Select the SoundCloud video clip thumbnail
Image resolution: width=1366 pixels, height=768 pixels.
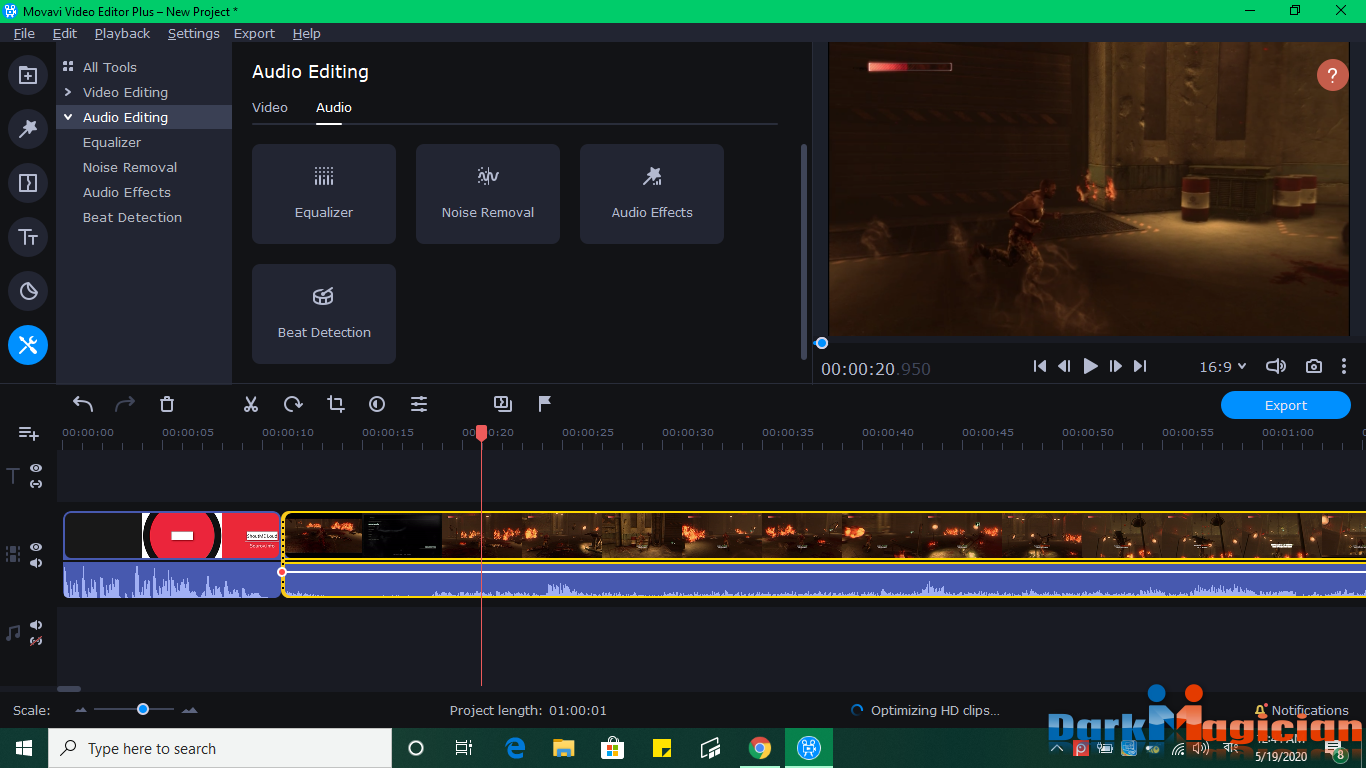tap(172, 536)
